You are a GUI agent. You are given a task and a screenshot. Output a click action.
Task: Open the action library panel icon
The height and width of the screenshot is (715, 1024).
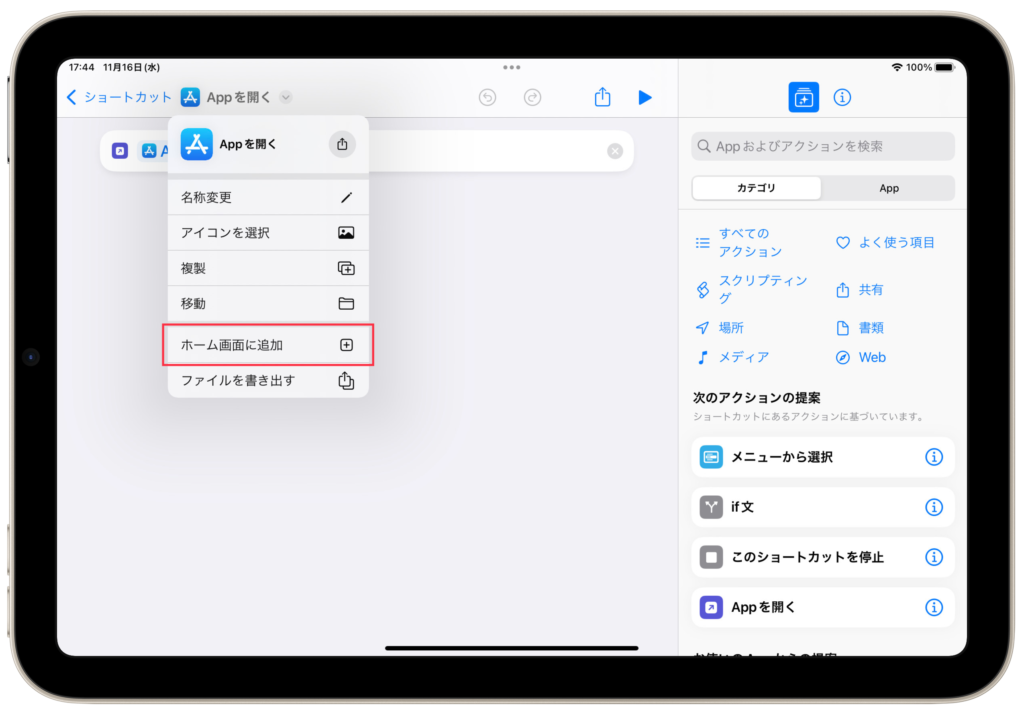[803, 97]
